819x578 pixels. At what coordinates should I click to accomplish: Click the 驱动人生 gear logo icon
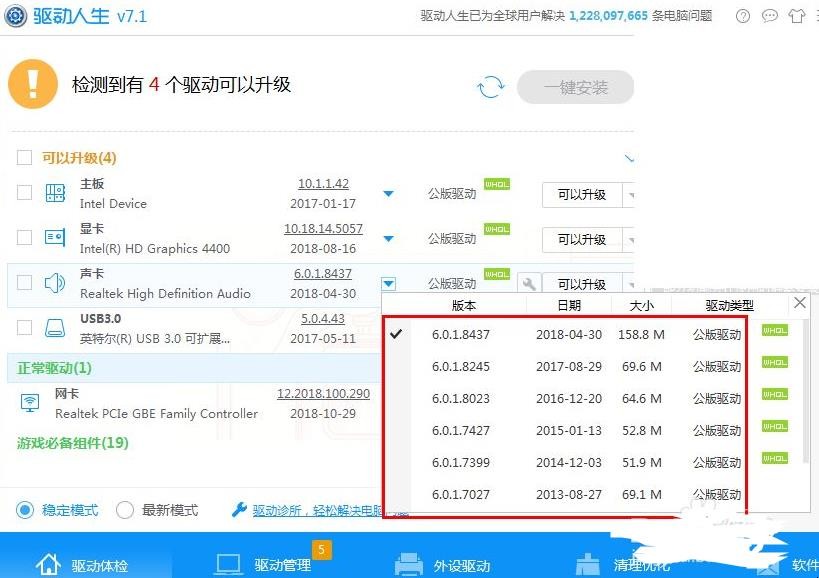click(x=15, y=16)
